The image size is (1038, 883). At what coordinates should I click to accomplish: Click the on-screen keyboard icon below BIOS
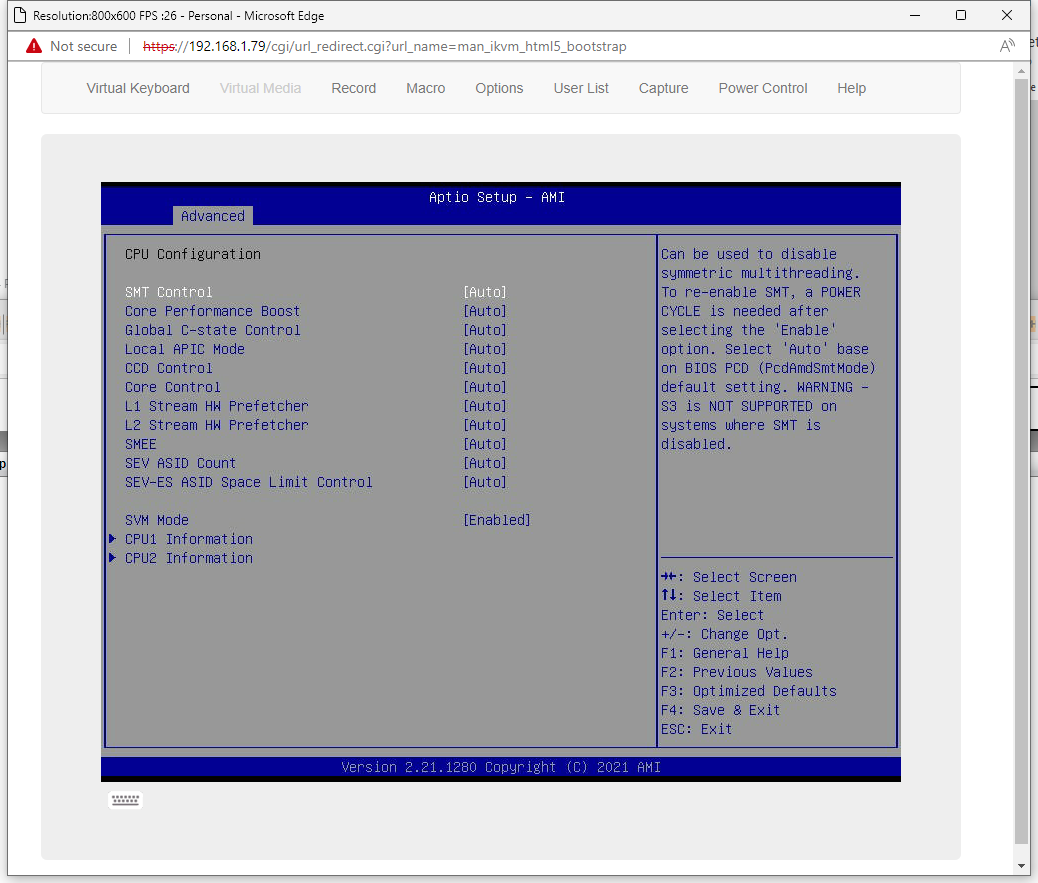point(125,800)
